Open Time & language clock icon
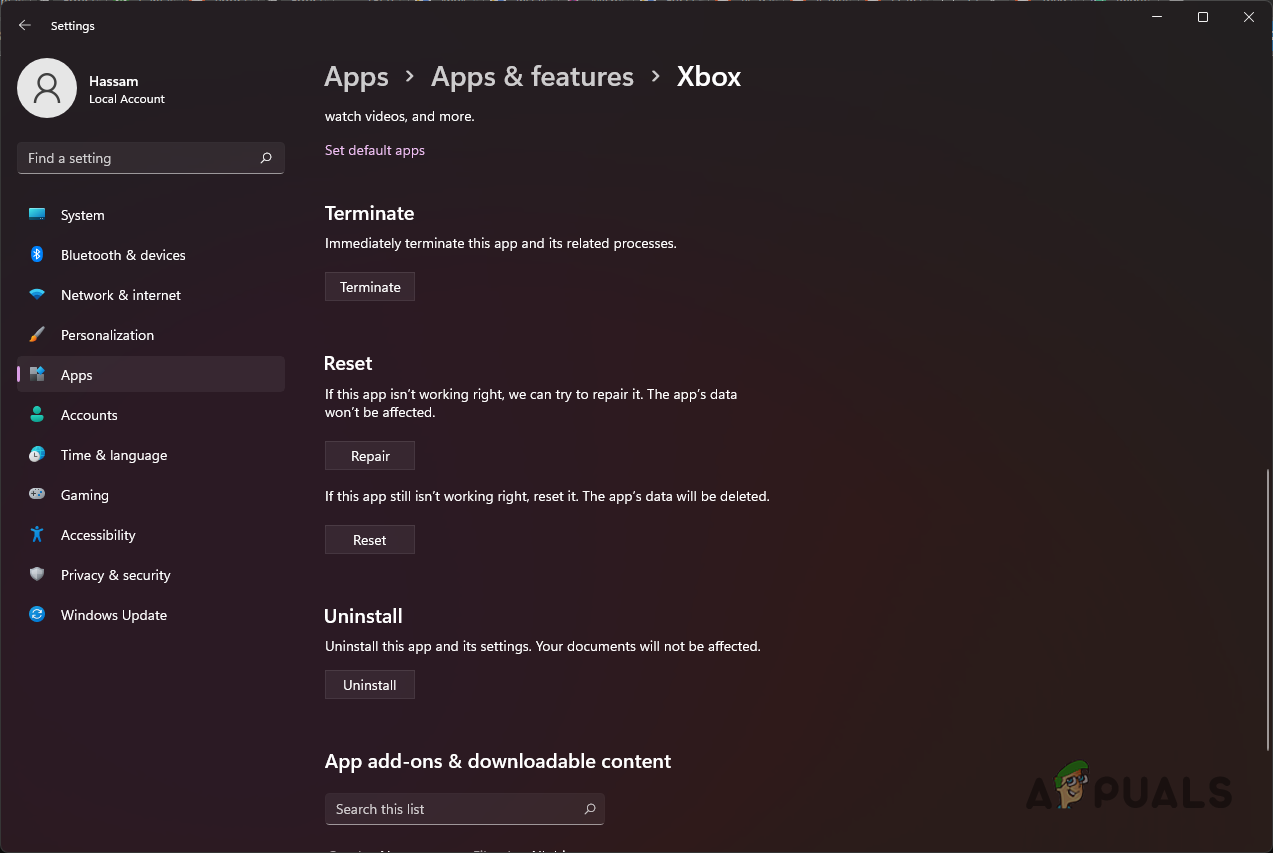The width and height of the screenshot is (1273, 853). (x=37, y=455)
